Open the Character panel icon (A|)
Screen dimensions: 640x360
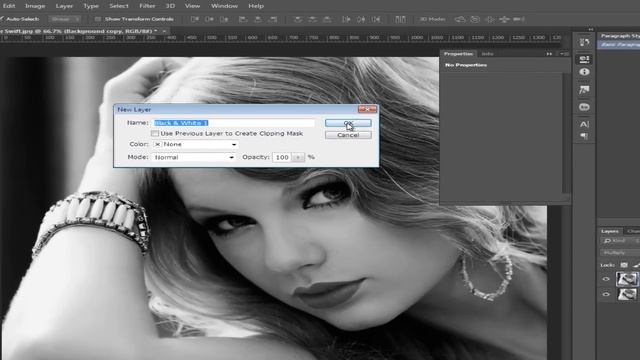click(x=584, y=124)
